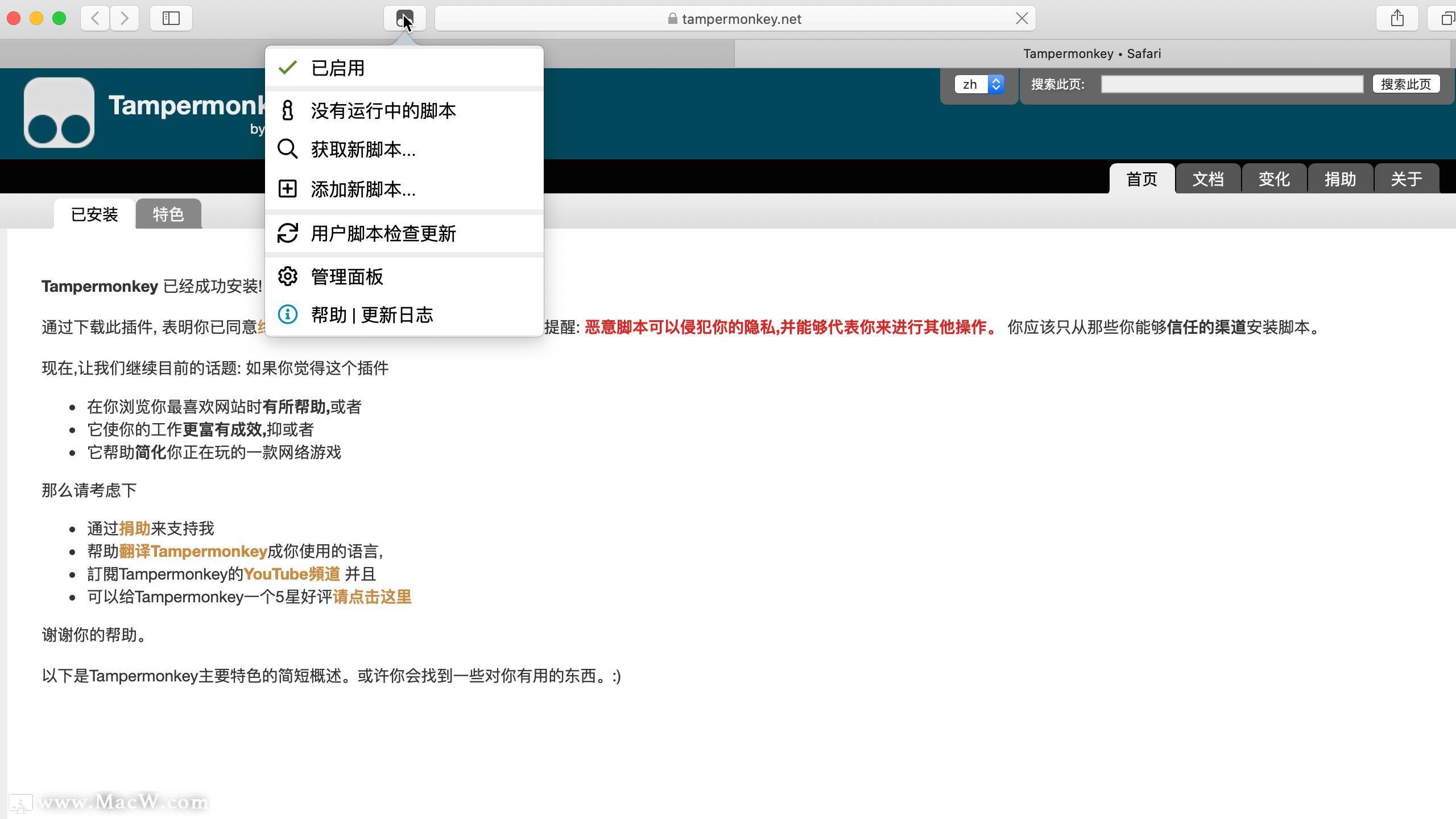Open the Safari share menu
The image size is (1456, 819).
pyautogui.click(x=1397, y=19)
